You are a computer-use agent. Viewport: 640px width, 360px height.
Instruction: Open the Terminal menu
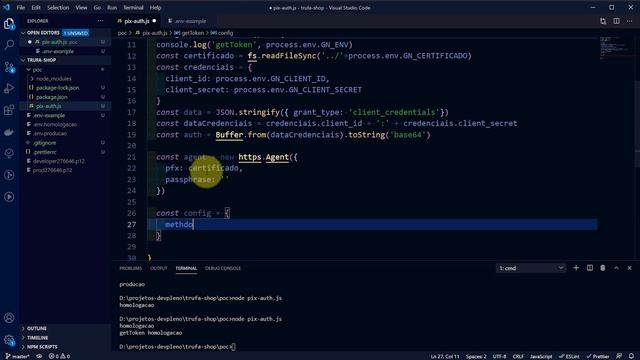(x=133, y=7)
